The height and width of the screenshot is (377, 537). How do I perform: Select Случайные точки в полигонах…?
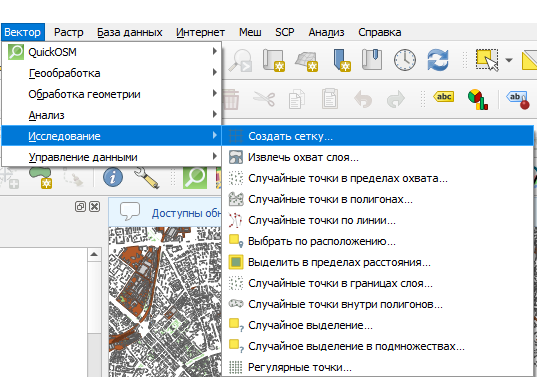tap(378, 199)
